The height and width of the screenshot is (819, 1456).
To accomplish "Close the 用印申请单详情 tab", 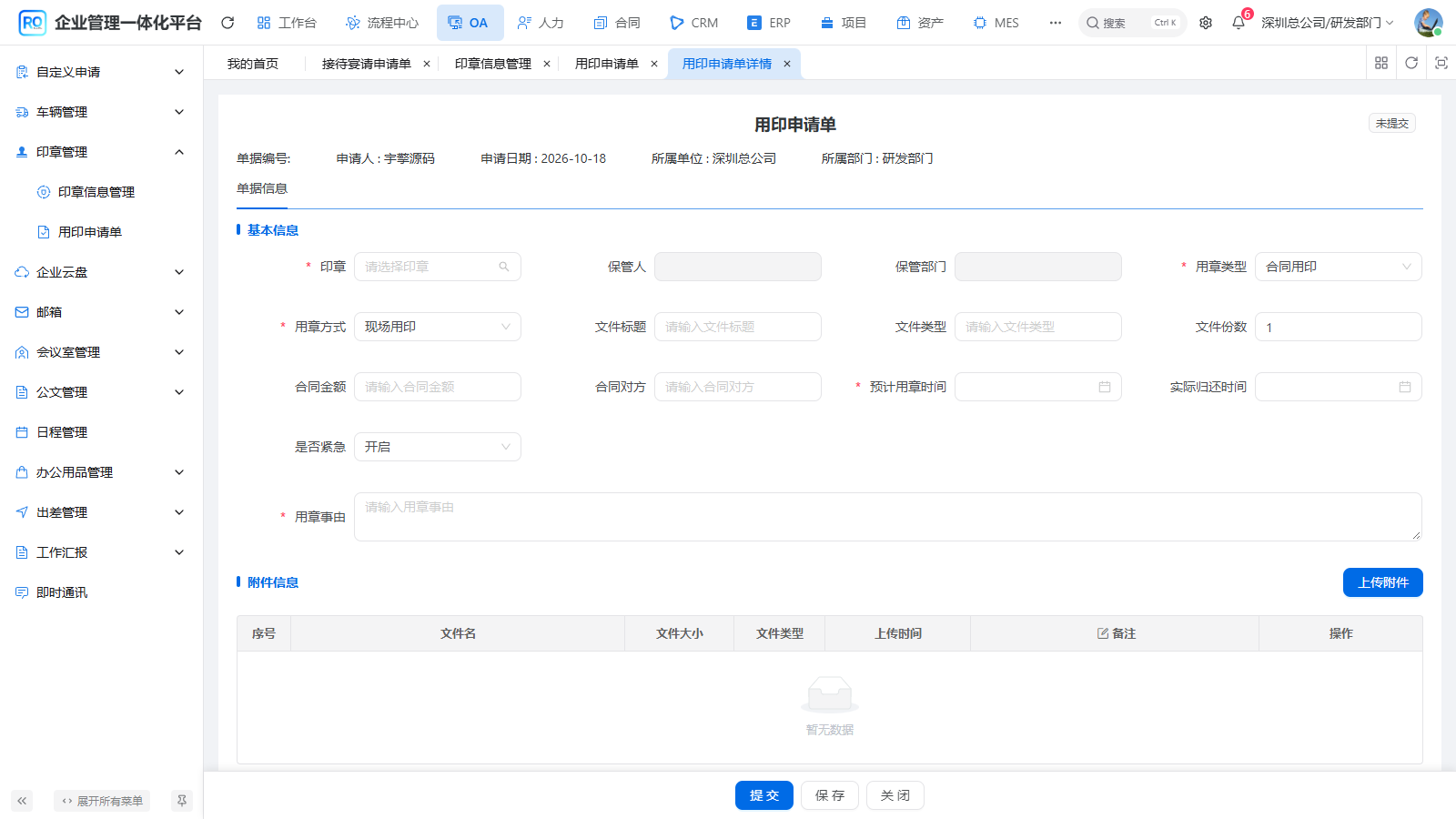I will point(787,64).
